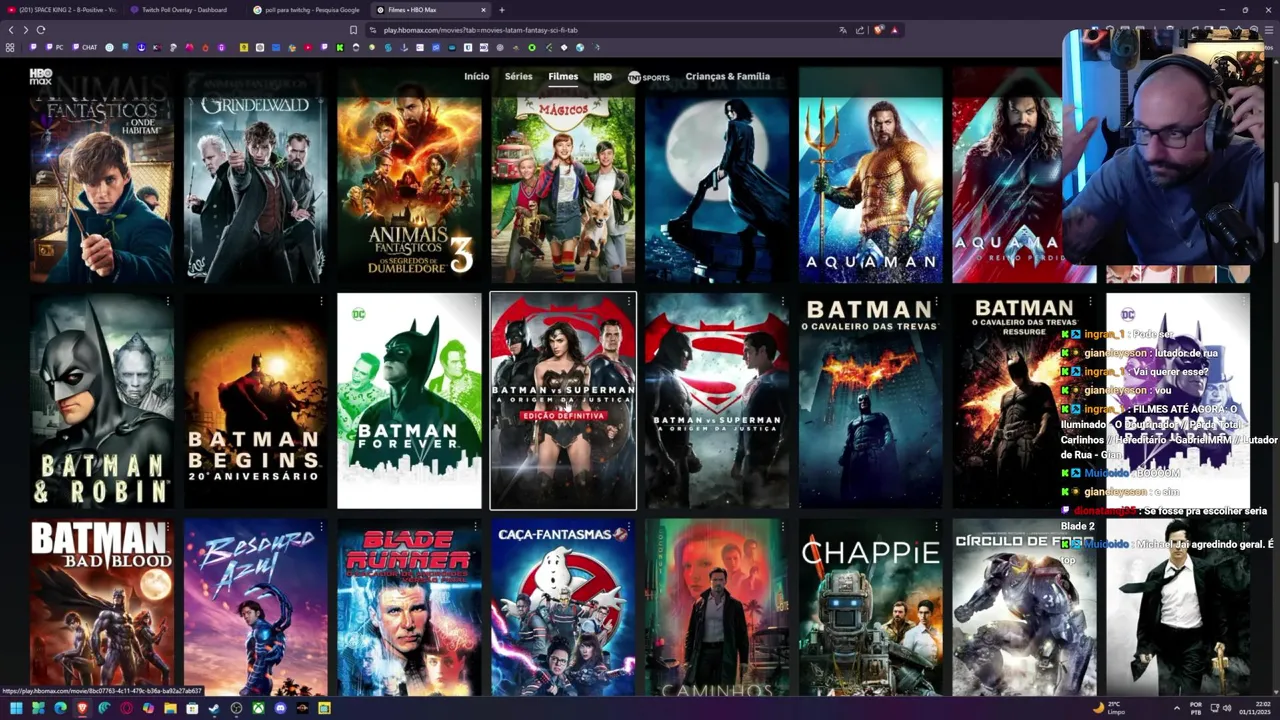Open TNT Sports in navigation

tap(649, 77)
